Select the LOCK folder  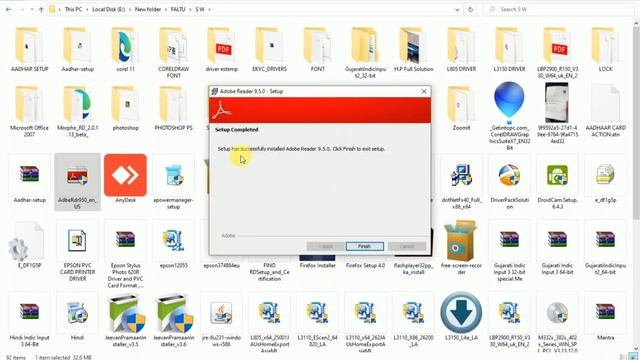(x=605, y=50)
